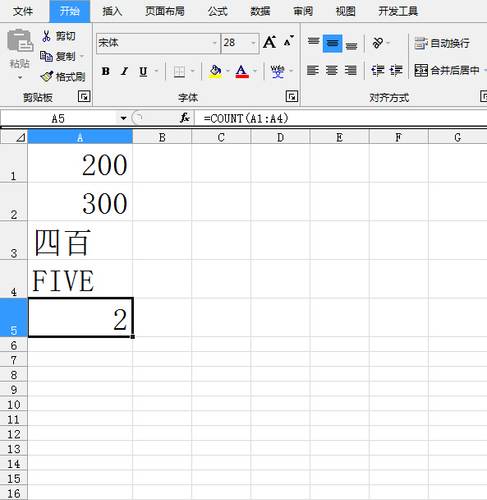Viewport: 487px width, 500px height.
Task: Click 合并后居中 merge and center
Action: (447, 70)
